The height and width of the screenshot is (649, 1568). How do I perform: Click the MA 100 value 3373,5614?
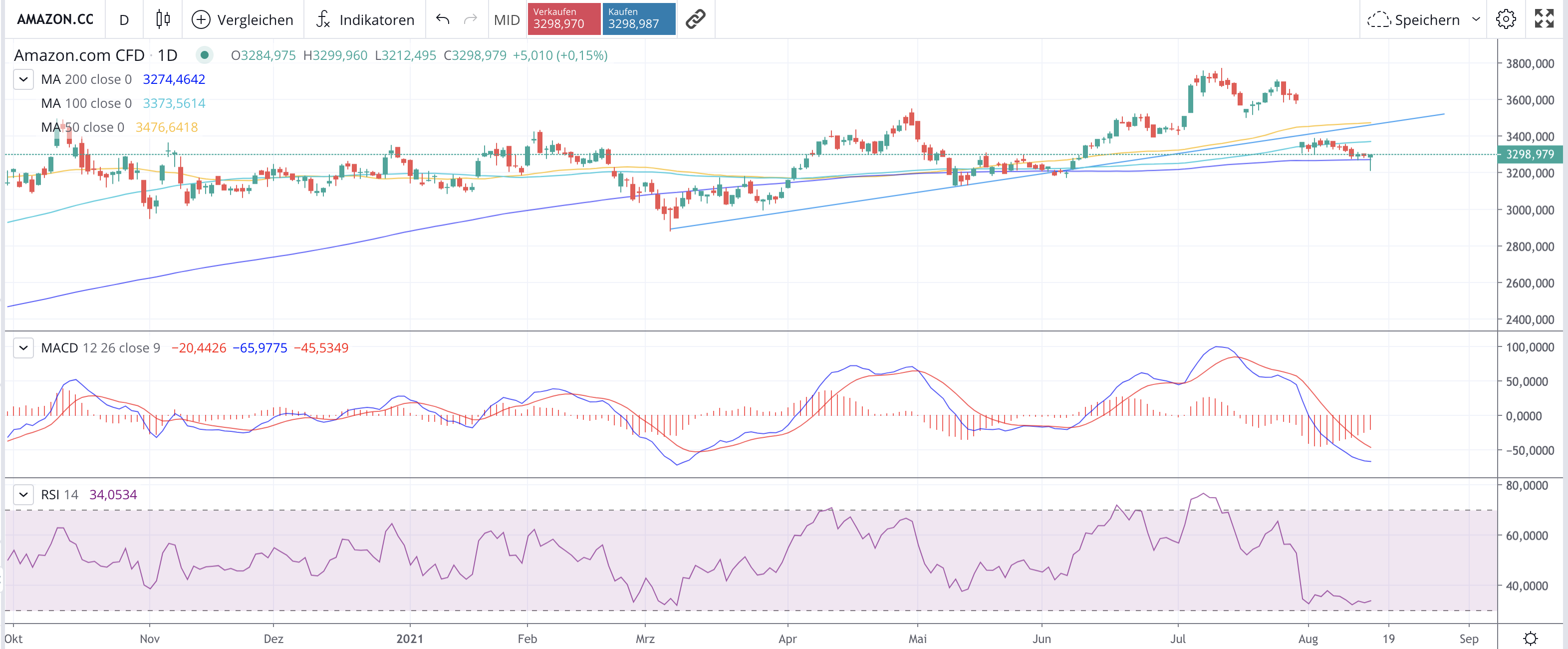[174, 103]
